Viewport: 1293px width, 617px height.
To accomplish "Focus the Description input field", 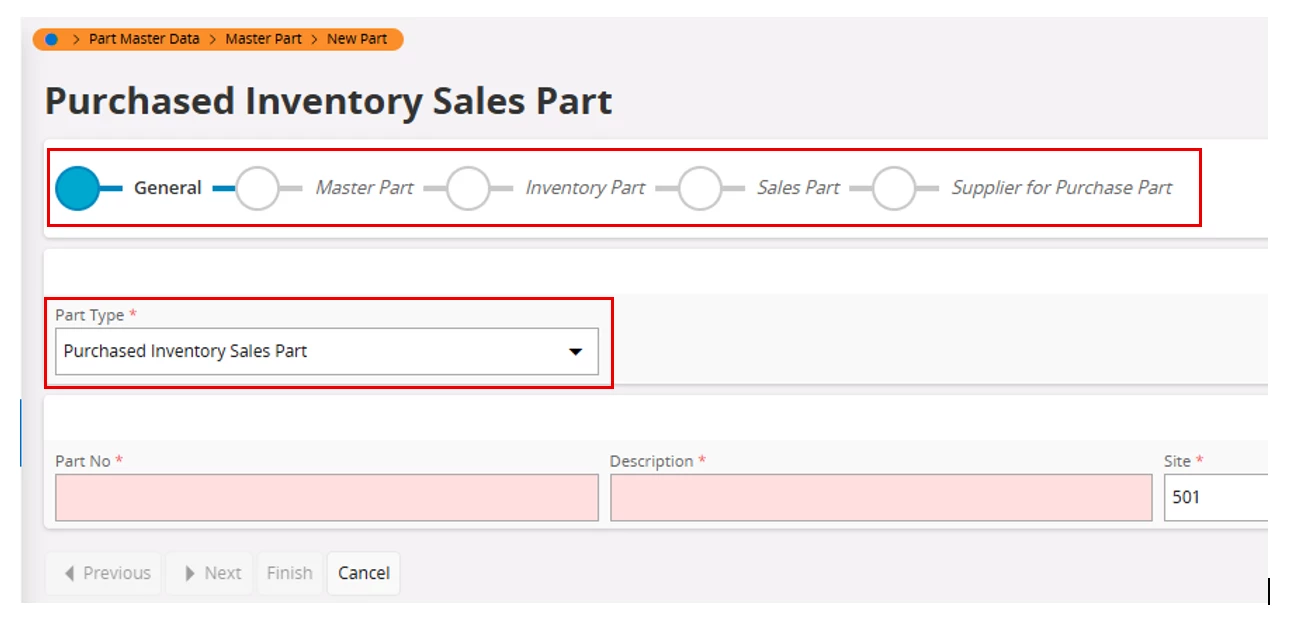I will (881, 497).
